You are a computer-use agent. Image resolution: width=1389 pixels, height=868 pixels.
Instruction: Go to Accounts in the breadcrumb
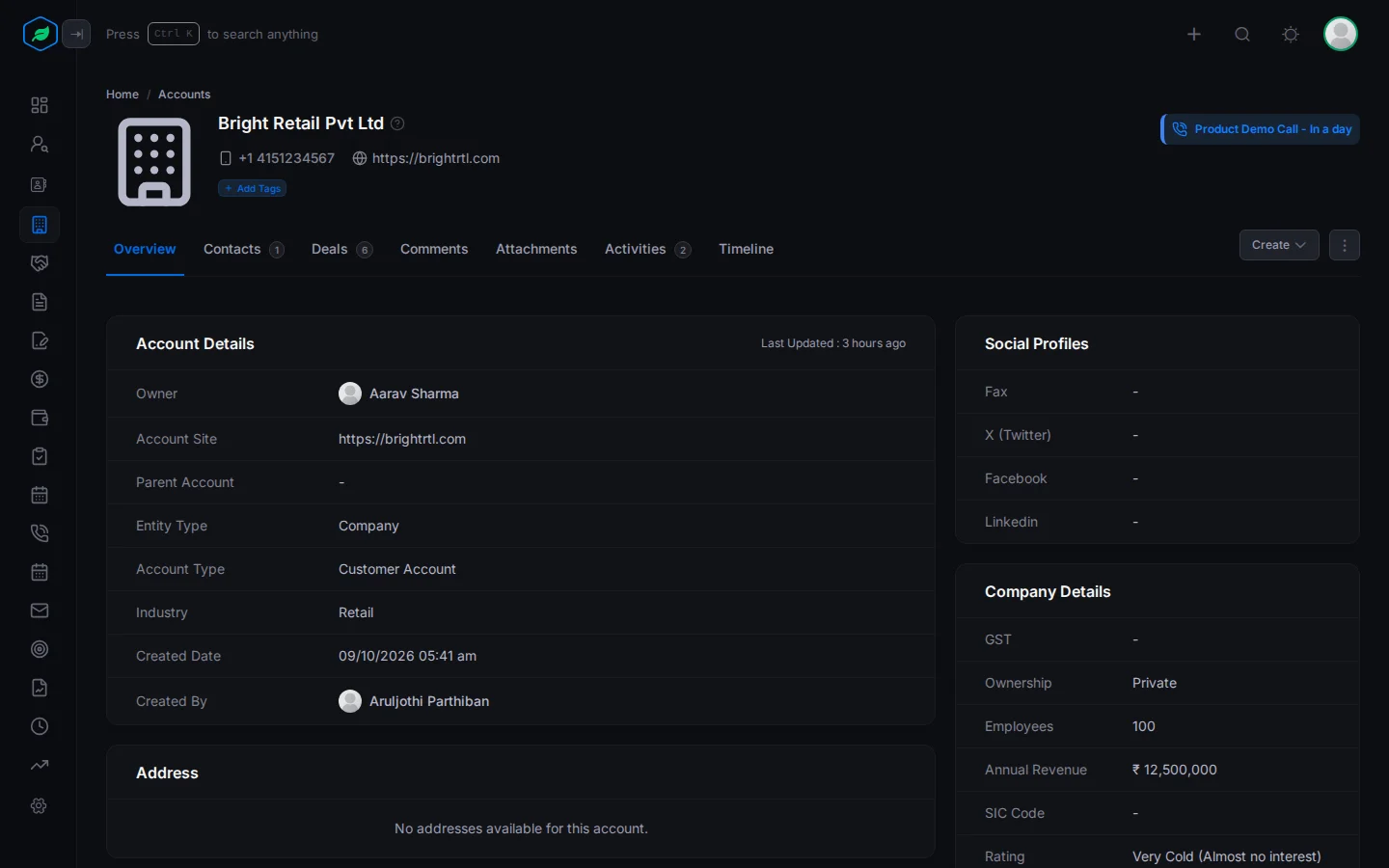[x=184, y=95]
